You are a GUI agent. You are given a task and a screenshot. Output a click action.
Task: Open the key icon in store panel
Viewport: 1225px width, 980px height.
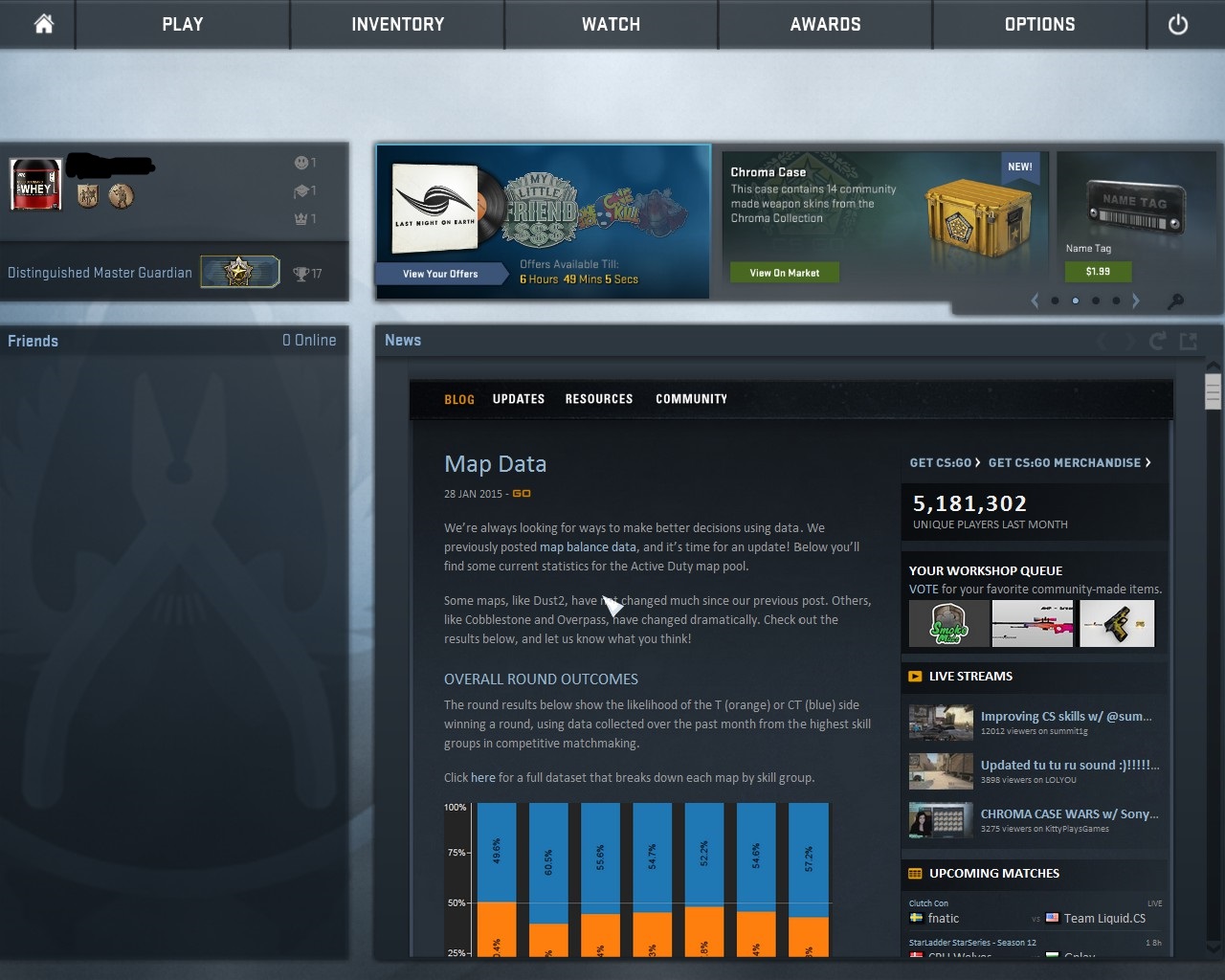click(1176, 301)
